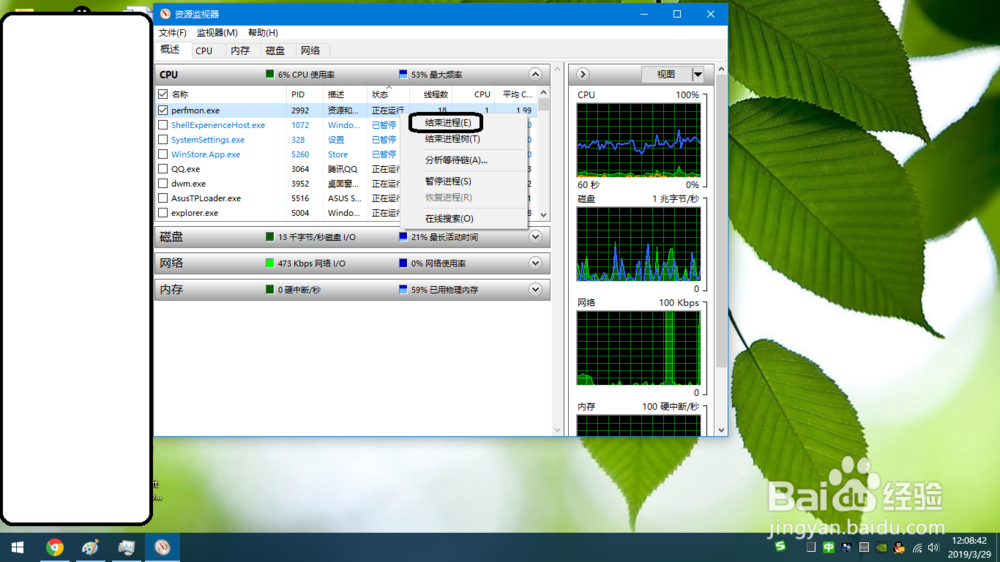Expand the 磁盘 section

click(535, 237)
